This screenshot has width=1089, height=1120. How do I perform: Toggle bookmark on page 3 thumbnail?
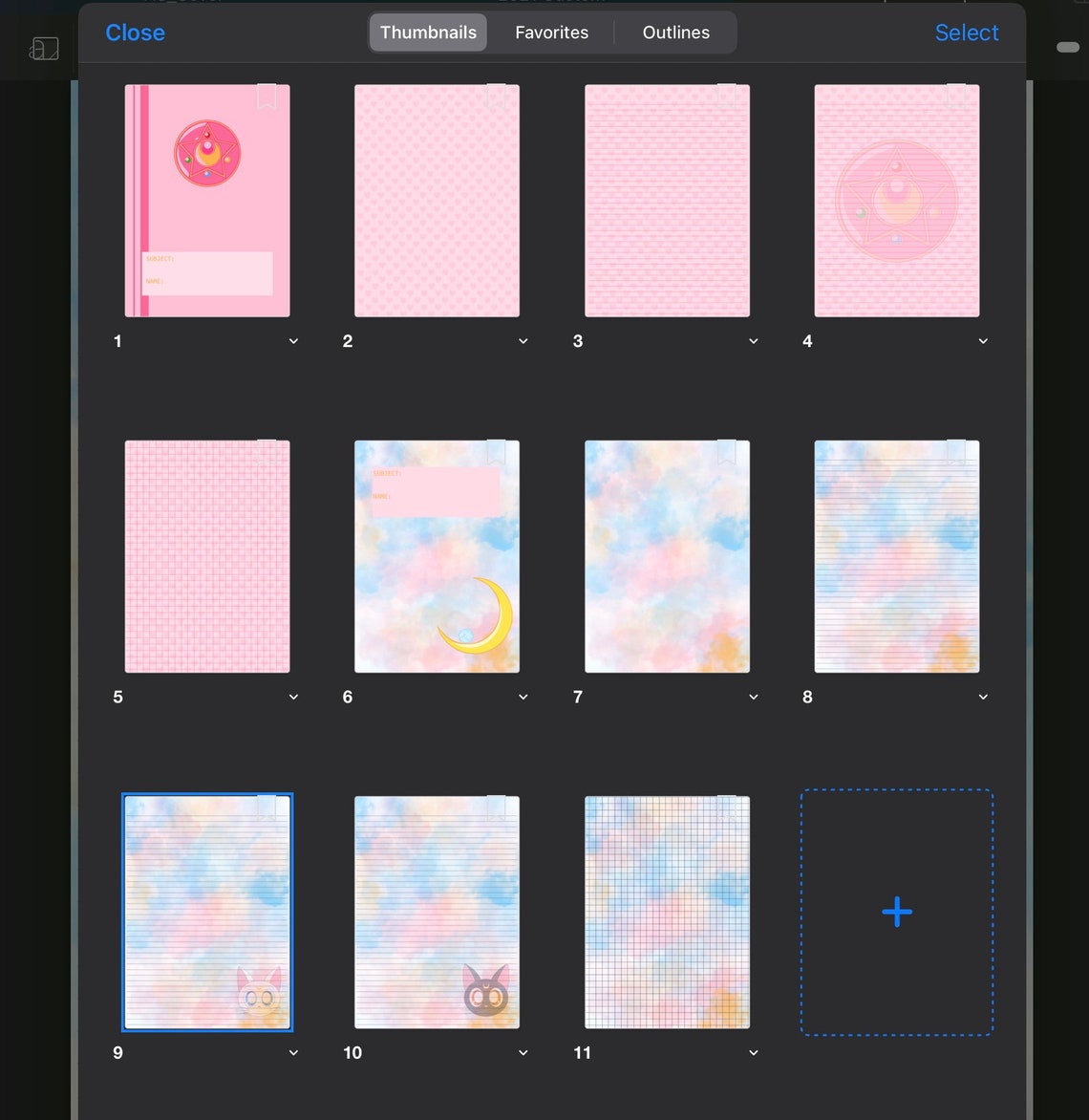(x=726, y=97)
